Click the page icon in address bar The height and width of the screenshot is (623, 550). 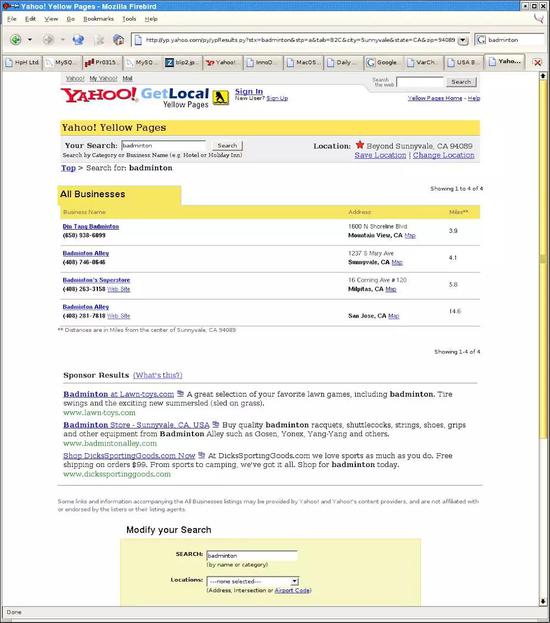click(x=138, y=40)
